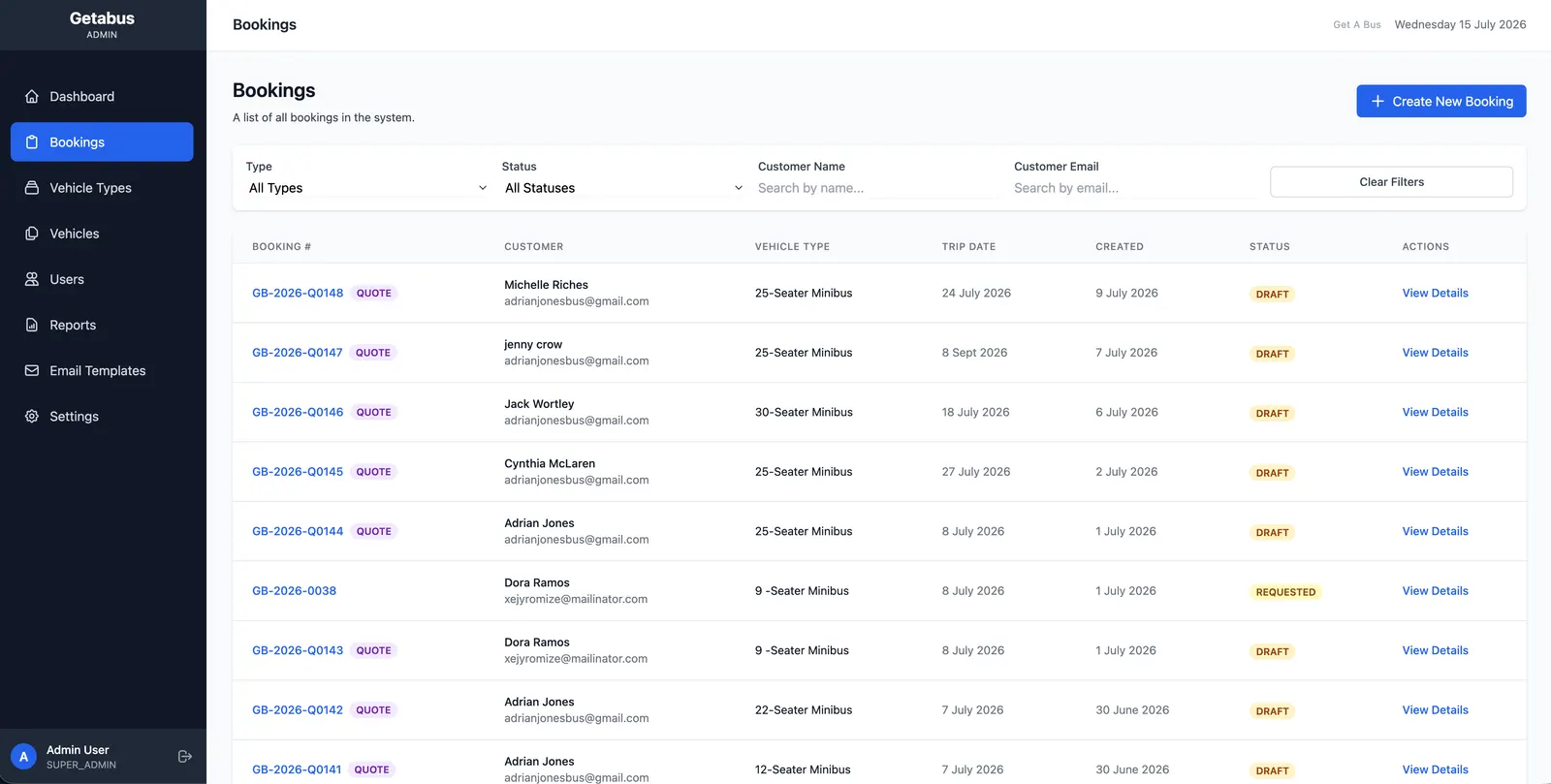This screenshot has width=1551, height=784.
Task: Click the REQUESTED status badge
Action: [x=1285, y=592]
